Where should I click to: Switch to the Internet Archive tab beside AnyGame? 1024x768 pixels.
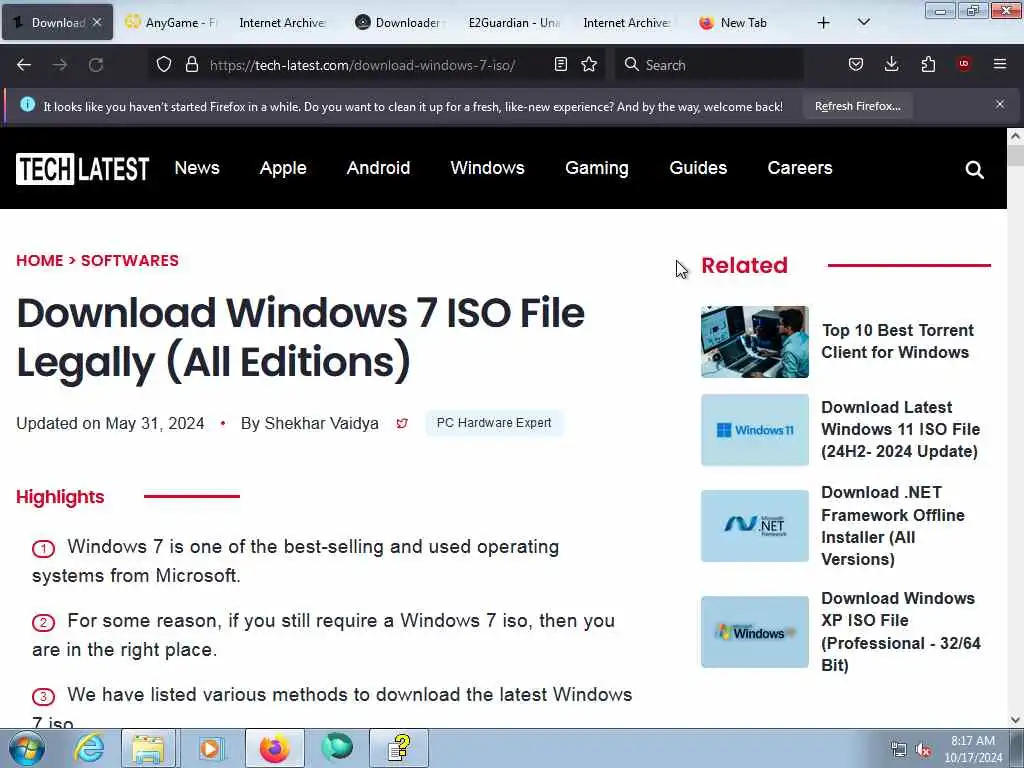pos(283,23)
